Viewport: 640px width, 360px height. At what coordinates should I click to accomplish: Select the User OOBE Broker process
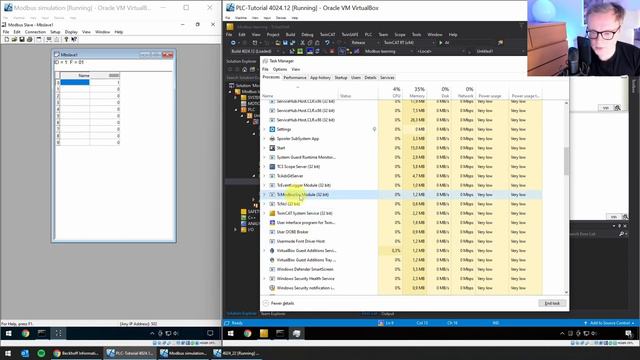(292, 232)
